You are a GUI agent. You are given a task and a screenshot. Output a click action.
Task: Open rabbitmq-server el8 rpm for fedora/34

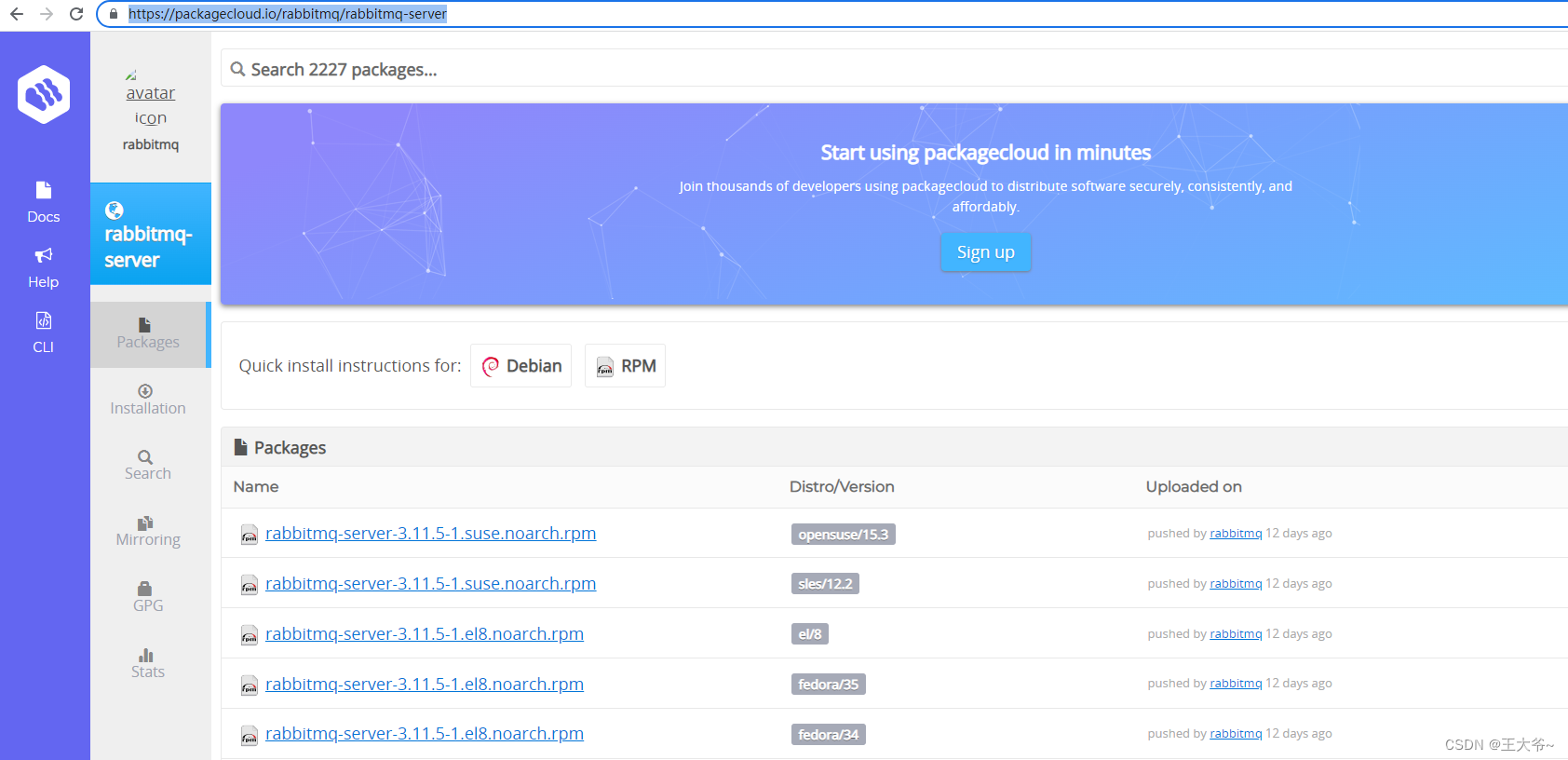point(425,734)
